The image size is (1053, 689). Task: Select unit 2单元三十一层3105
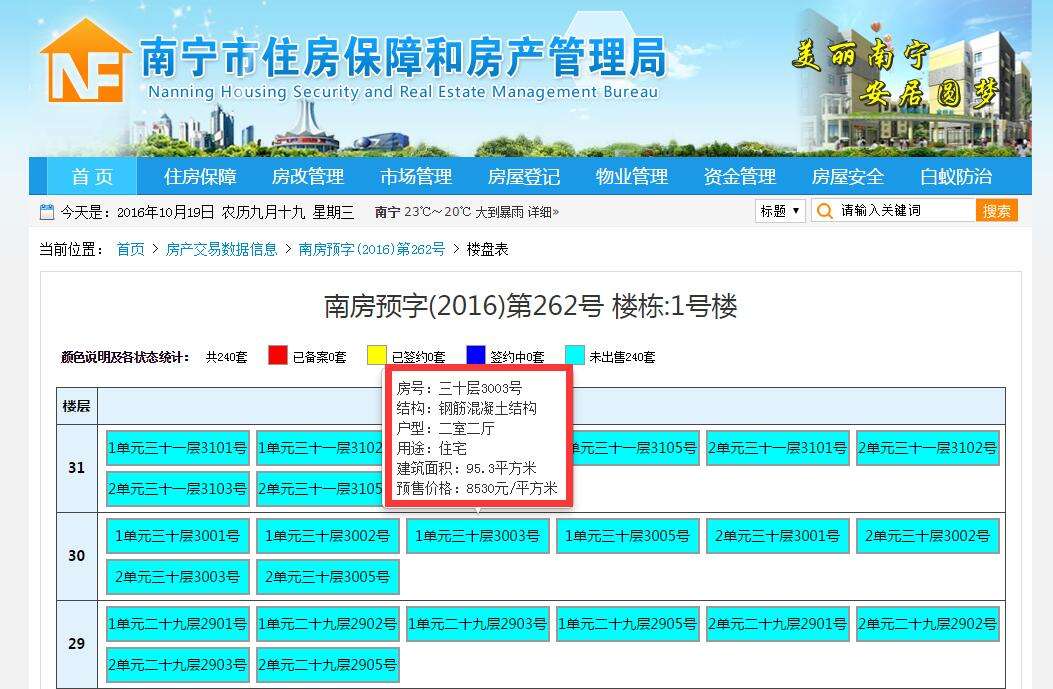click(x=320, y=489)
